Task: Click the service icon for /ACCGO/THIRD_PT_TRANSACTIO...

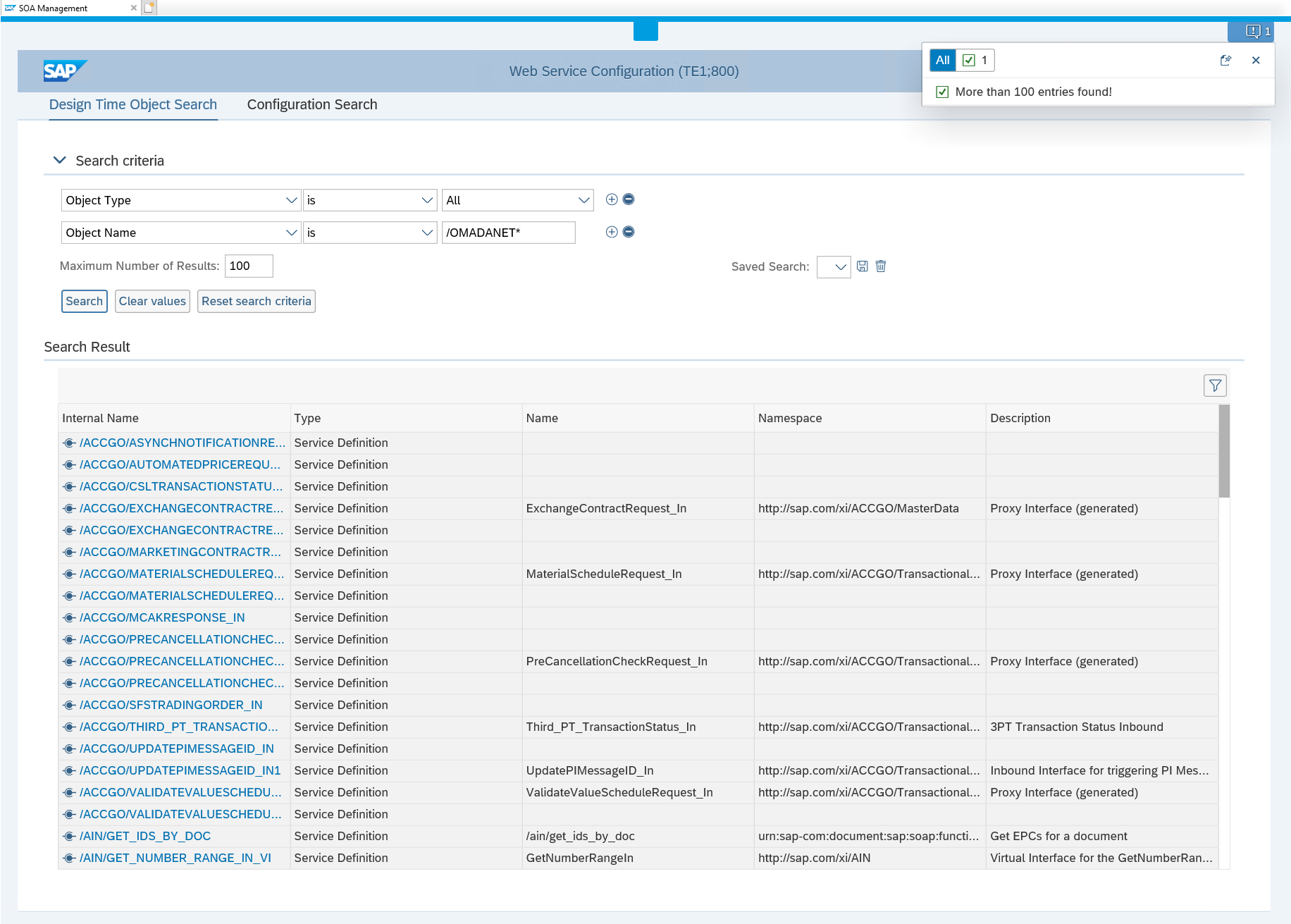Action: (69, 727)
